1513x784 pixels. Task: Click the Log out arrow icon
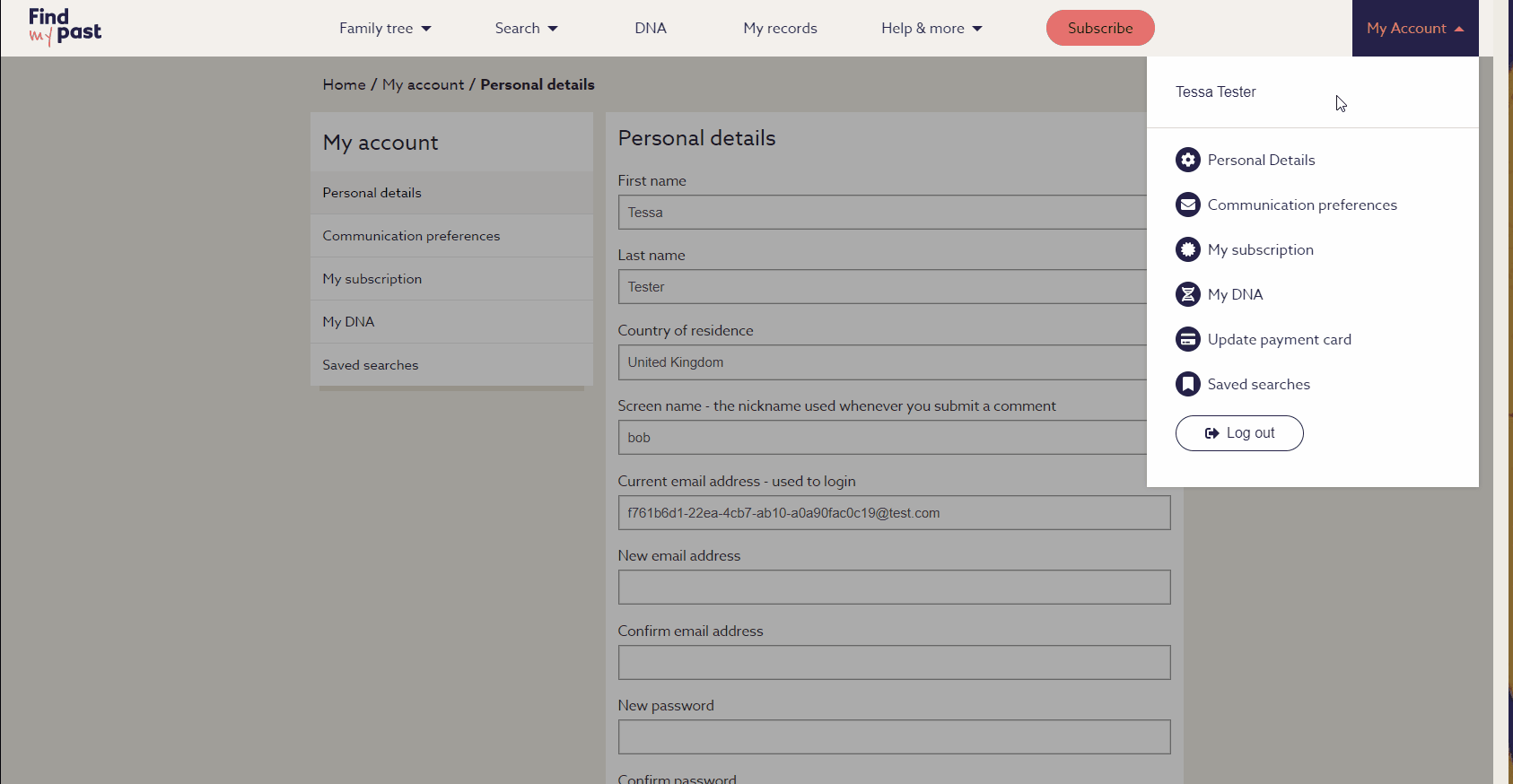coord(1211,433)
